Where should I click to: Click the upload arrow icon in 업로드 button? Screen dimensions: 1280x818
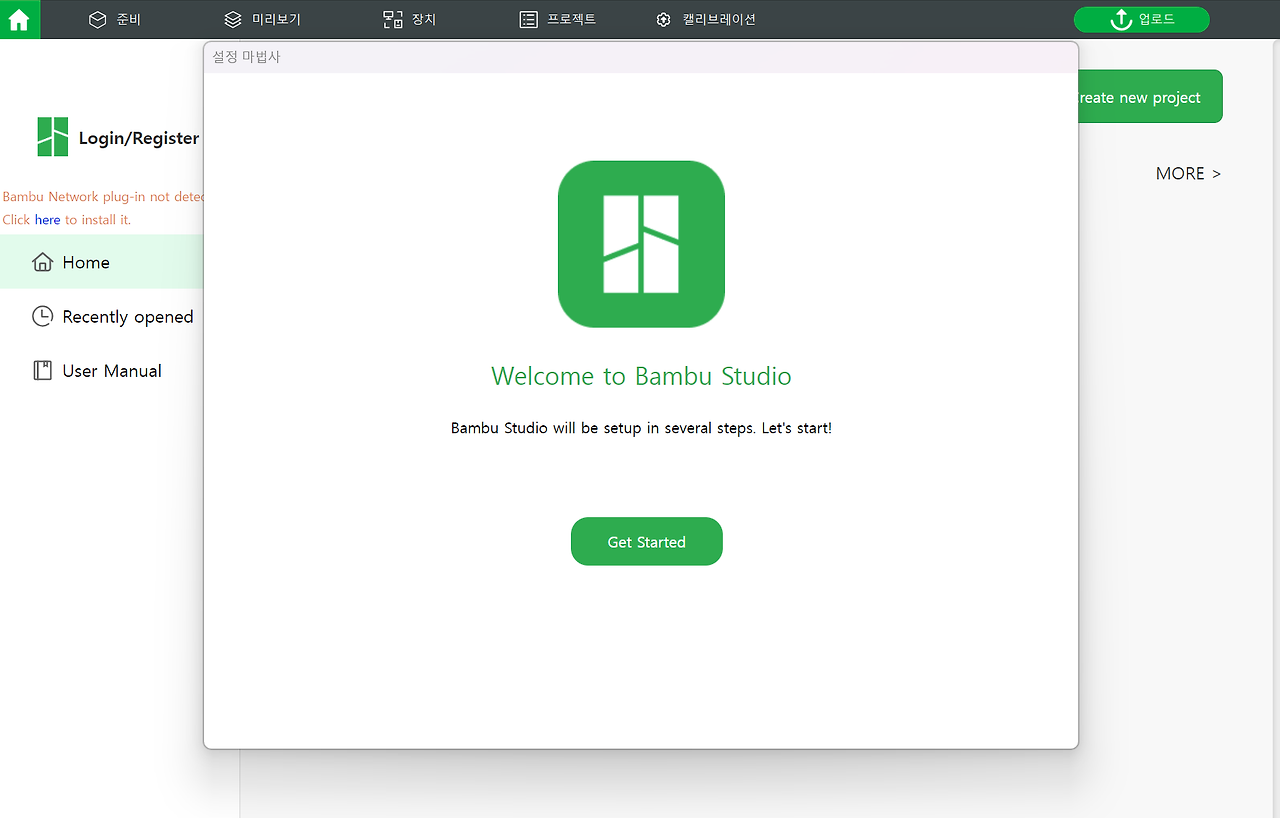pyautogui.click(x=1121, y=19)
